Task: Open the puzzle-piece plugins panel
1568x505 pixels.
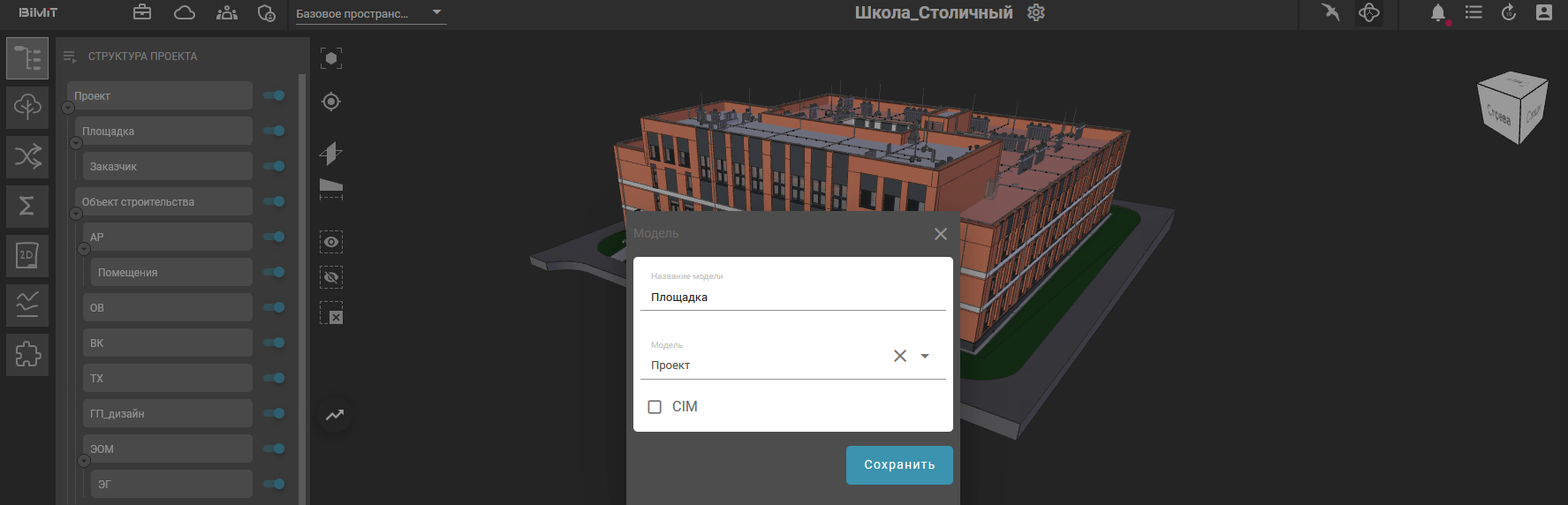Action: click(x=27, y=354)
